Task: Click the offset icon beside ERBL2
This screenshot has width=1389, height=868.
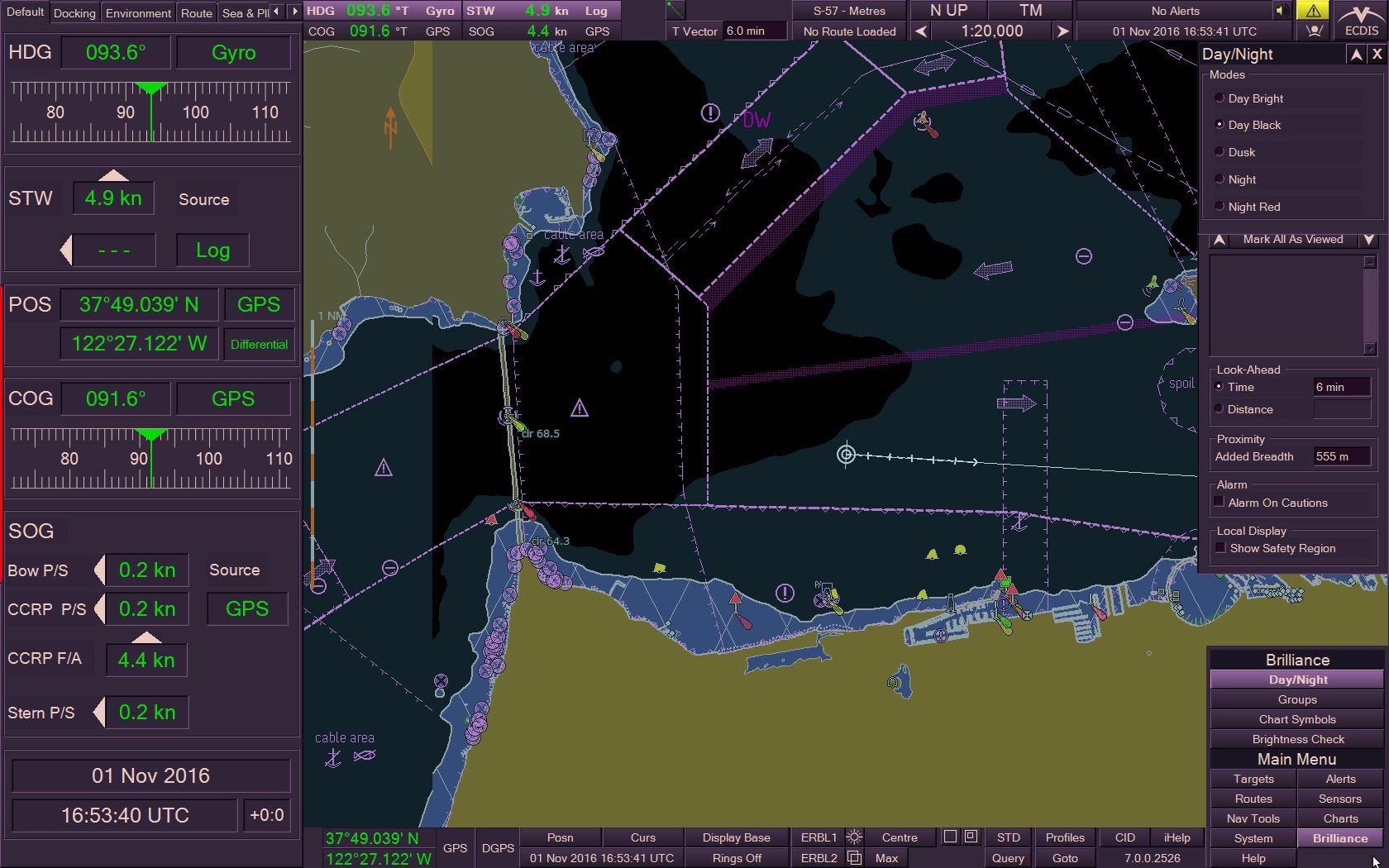Action: coord(853,858)
